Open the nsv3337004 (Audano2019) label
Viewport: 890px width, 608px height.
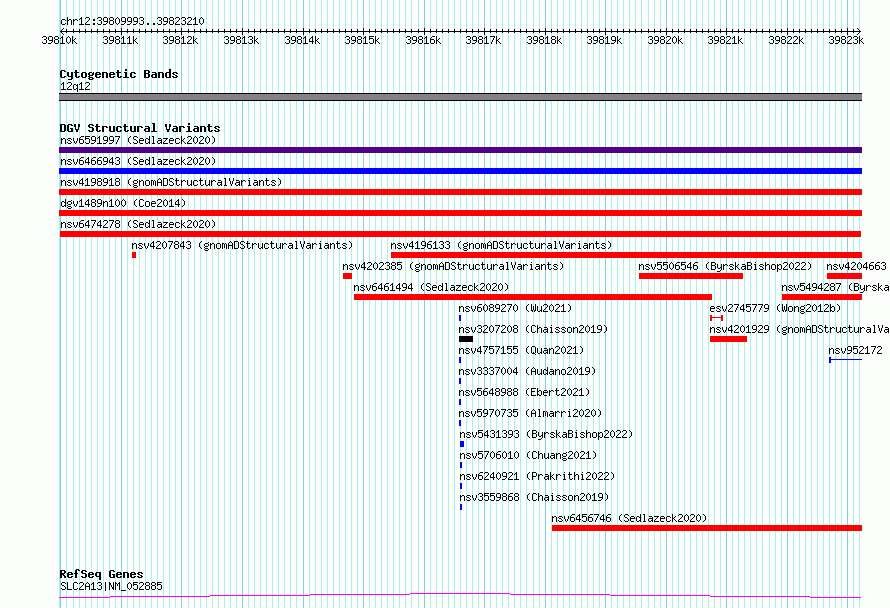coord(527,371)
